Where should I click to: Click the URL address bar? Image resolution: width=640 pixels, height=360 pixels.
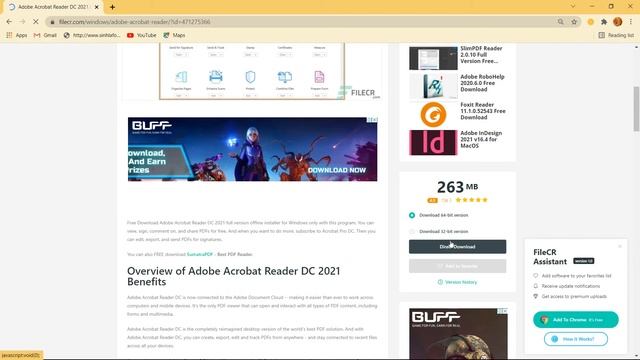point(302,22)
